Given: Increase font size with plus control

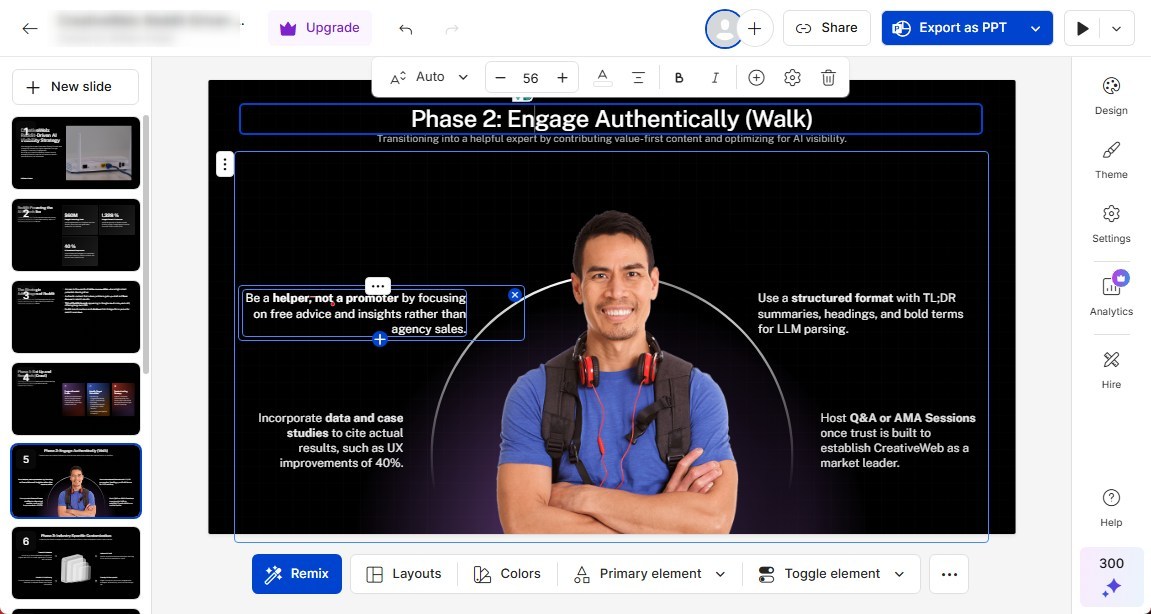Looking at the screenshot, I should [562, 77].
